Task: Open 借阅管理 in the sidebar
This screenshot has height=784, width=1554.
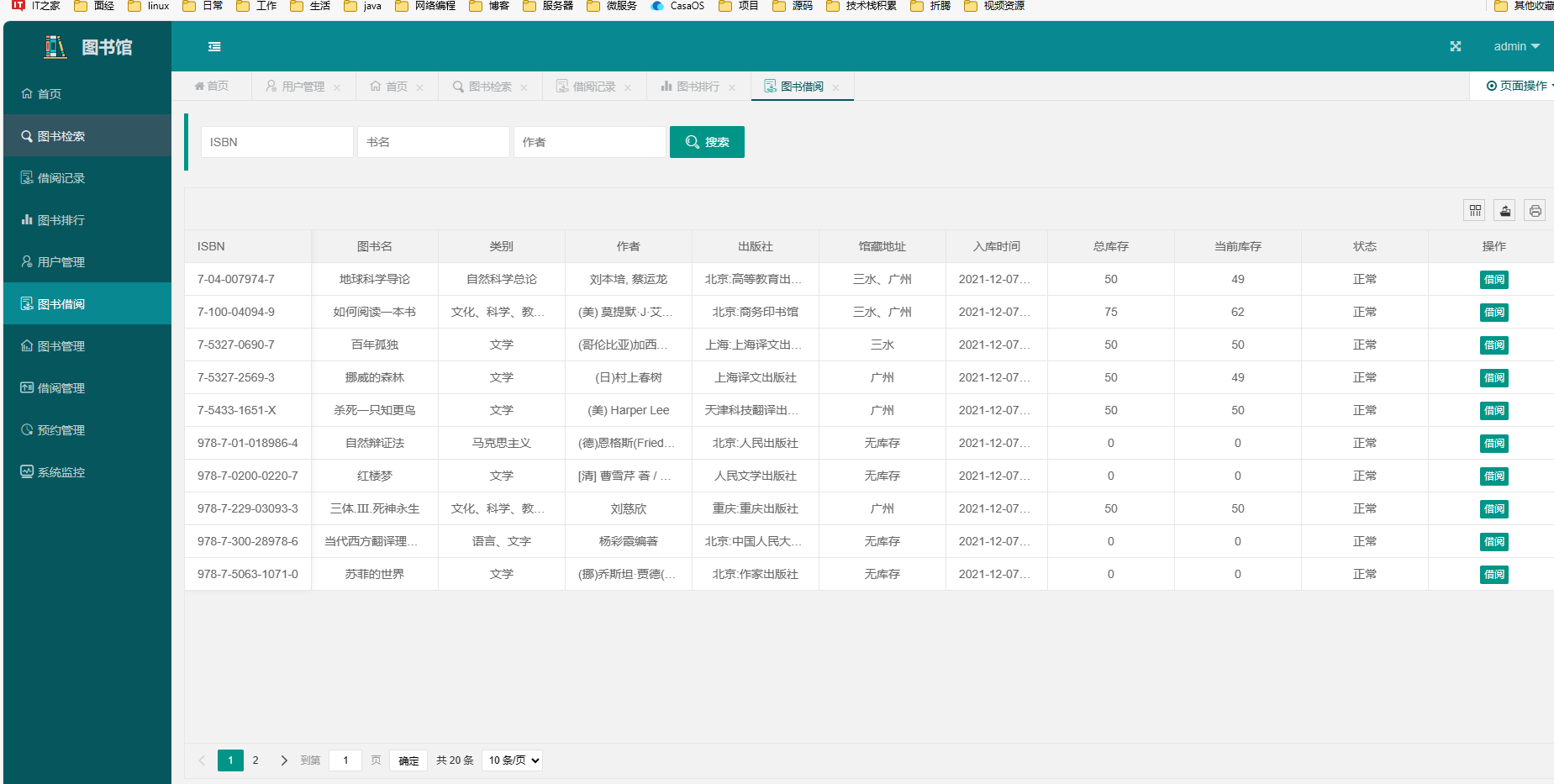Action: tap(87, 387)
